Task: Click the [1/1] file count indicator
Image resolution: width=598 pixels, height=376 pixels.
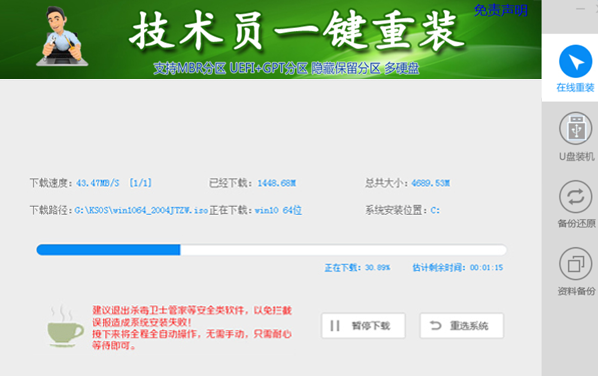Action: tap(140, 183)
